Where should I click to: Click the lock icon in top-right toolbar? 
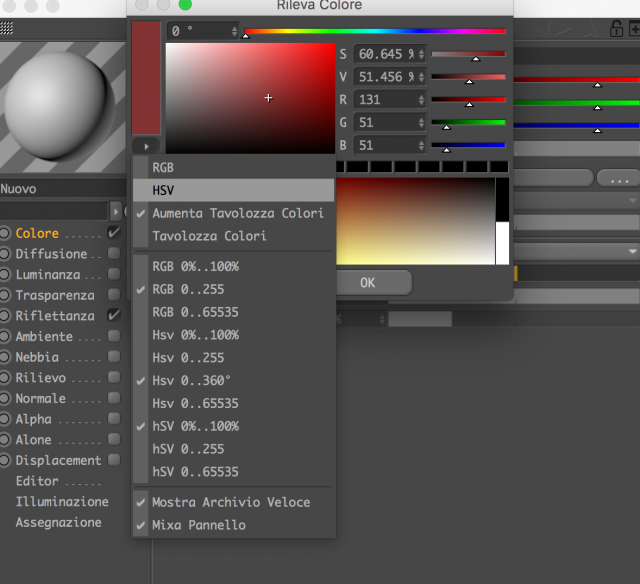point(616,29)
